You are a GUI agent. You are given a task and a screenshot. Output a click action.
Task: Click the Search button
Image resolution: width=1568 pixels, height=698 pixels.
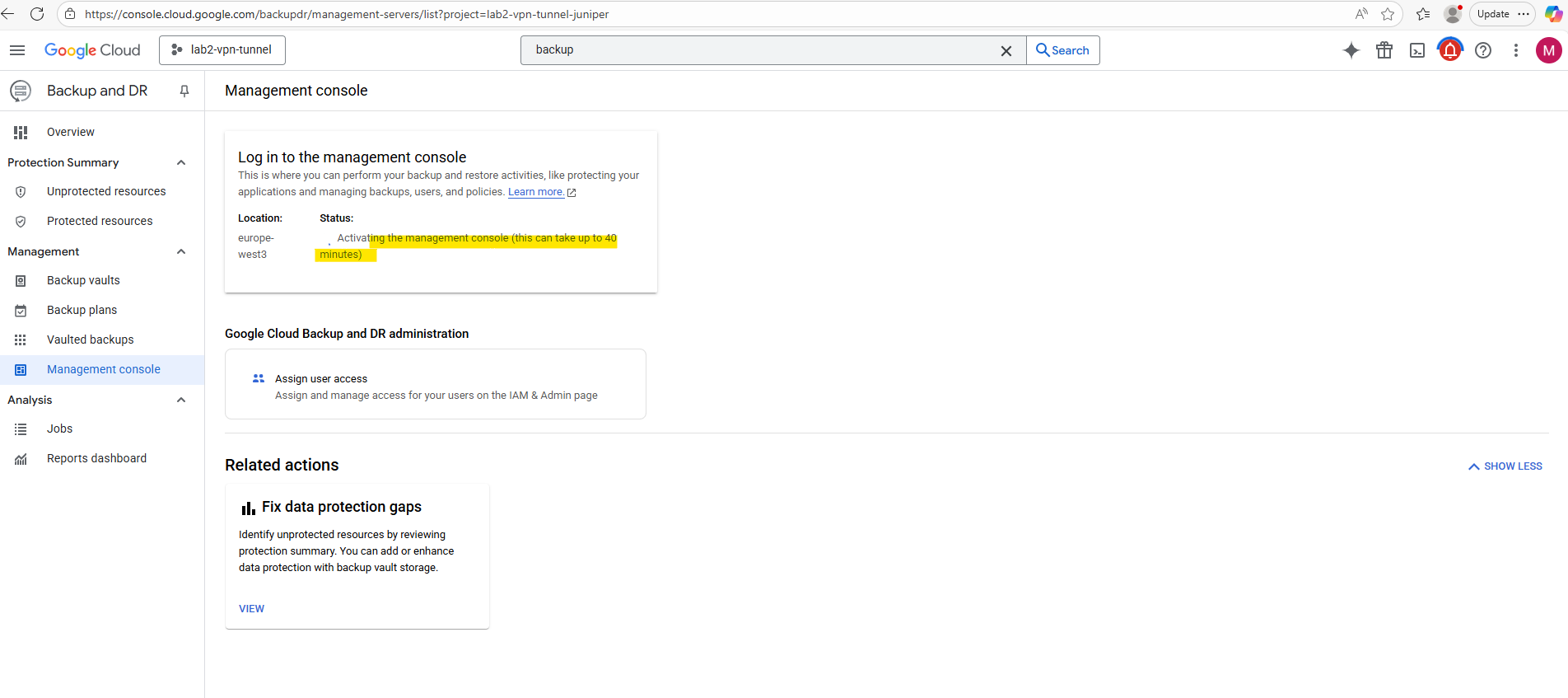(1062, 50)
